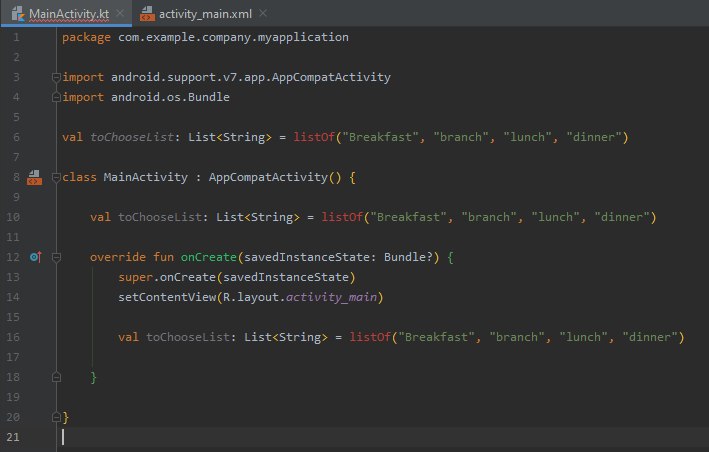Screen dimensions: 709x452
Task: Click the MainActivity class name
Action: (146, 177)
